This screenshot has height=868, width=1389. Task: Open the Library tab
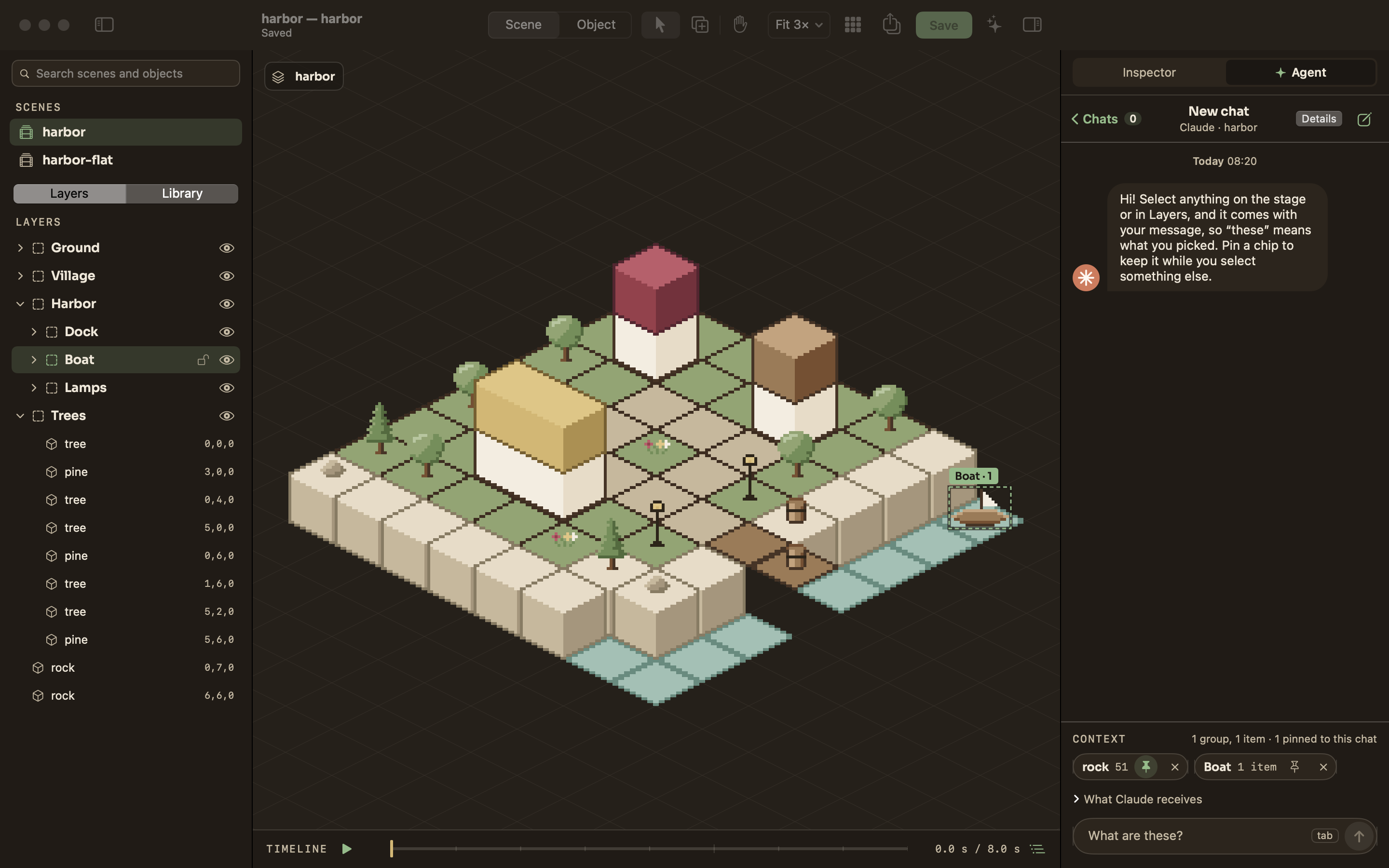pyautogui.click(x=182, y=193)
